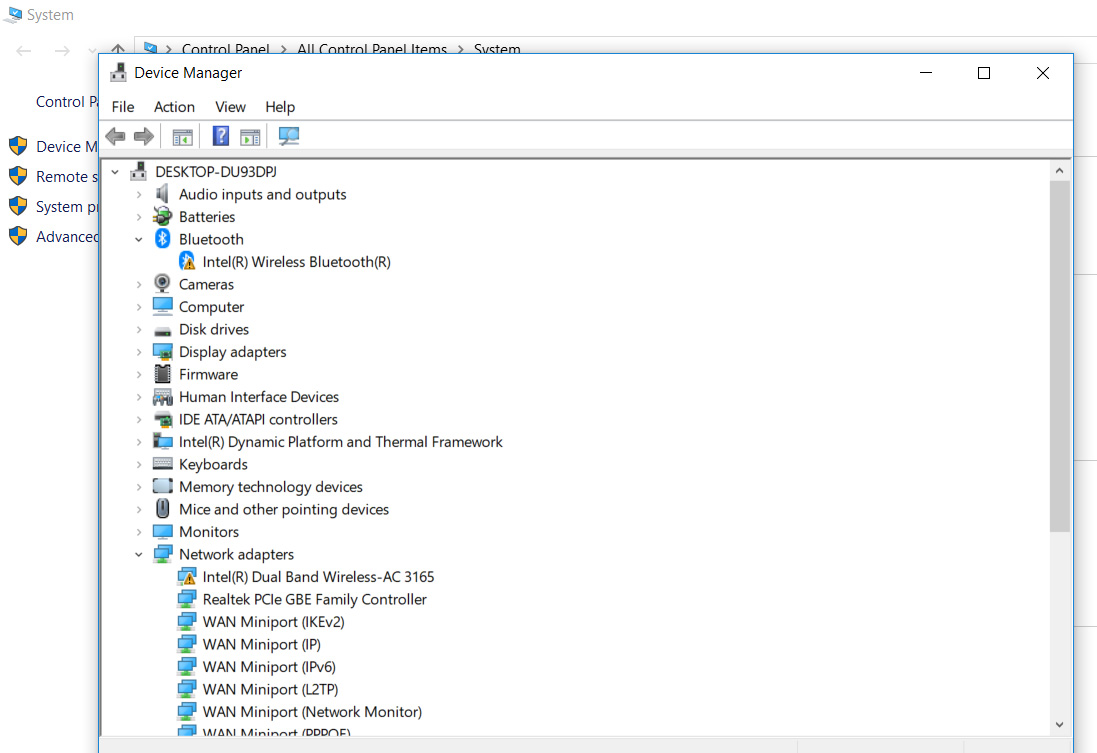Expand the Display adapters node
Image resolution: width=1097 pixels, height=753 pixels.
click(139, 352)
